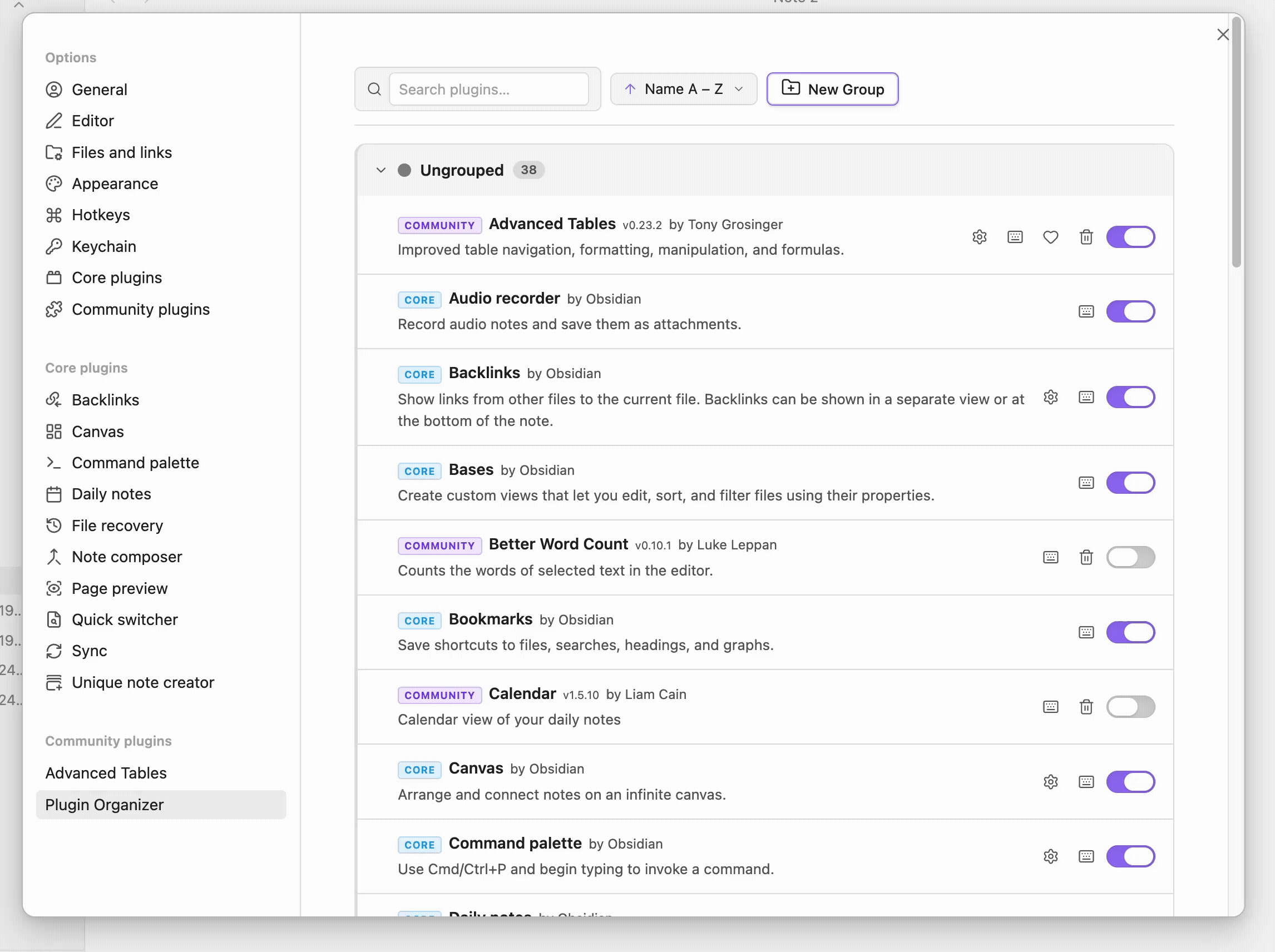Click the search magnifier icon
This screenshot has height=952, width=1275.
[x=374, y=90]
